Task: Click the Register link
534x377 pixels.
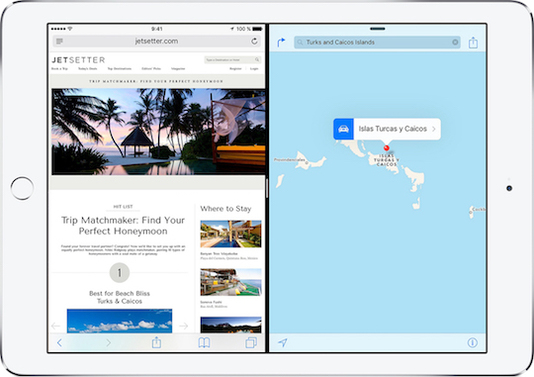Action: tap(236, 69)
